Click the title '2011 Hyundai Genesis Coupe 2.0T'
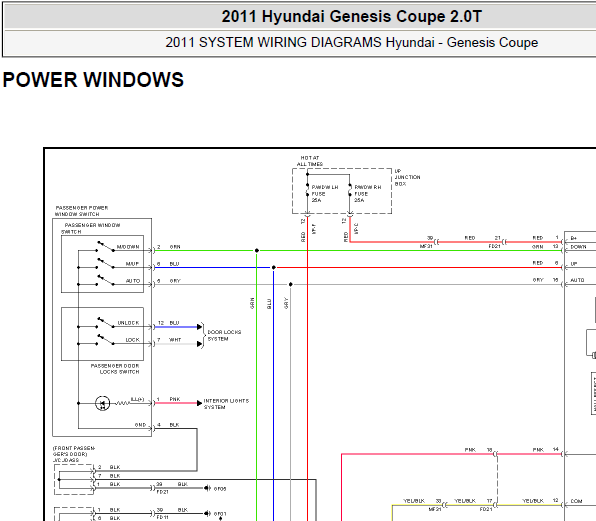Screen dimensions: 596x521 click(x=352, y=16)
